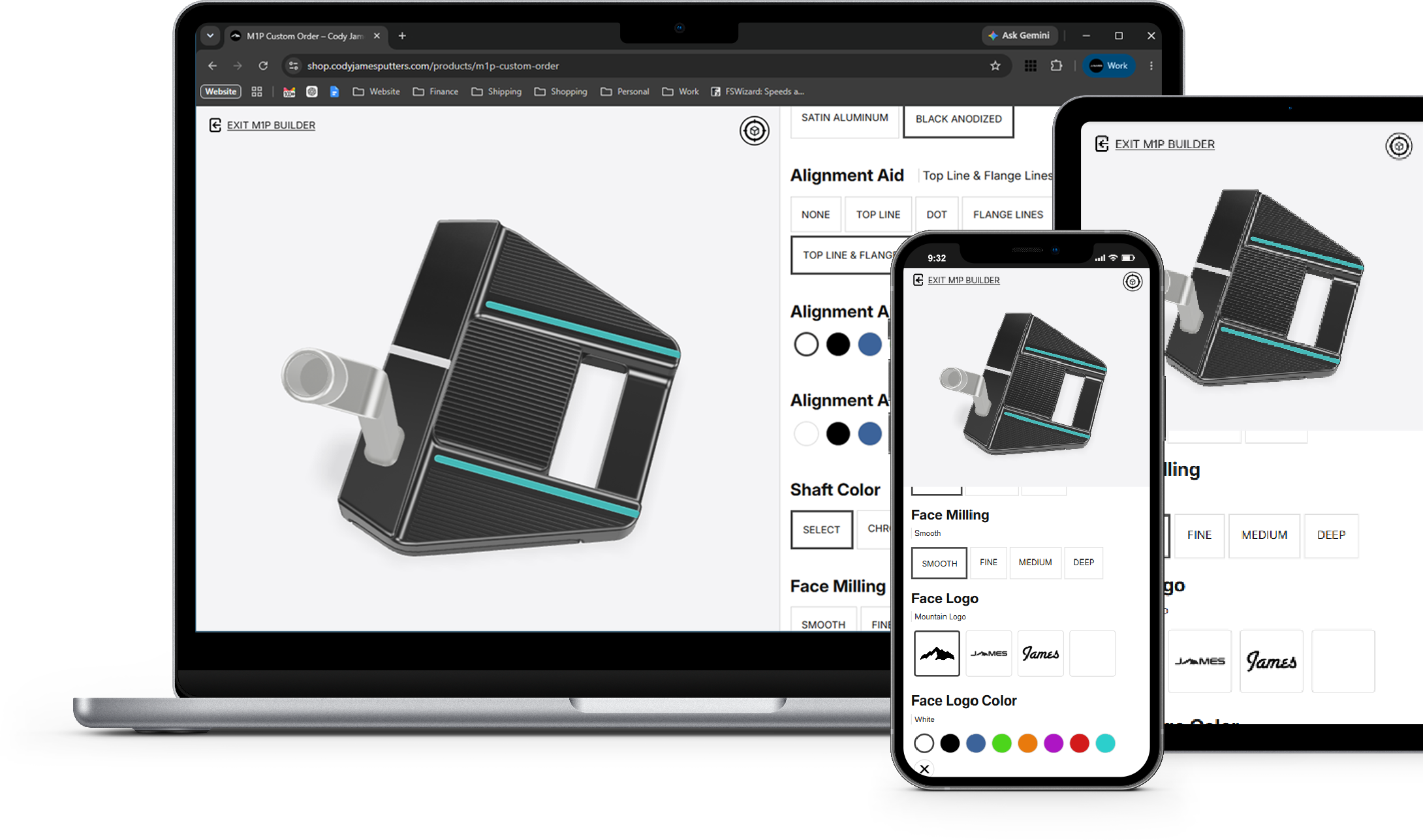Click the 3D view icon on tablet screen

[x=1399, y=146]
